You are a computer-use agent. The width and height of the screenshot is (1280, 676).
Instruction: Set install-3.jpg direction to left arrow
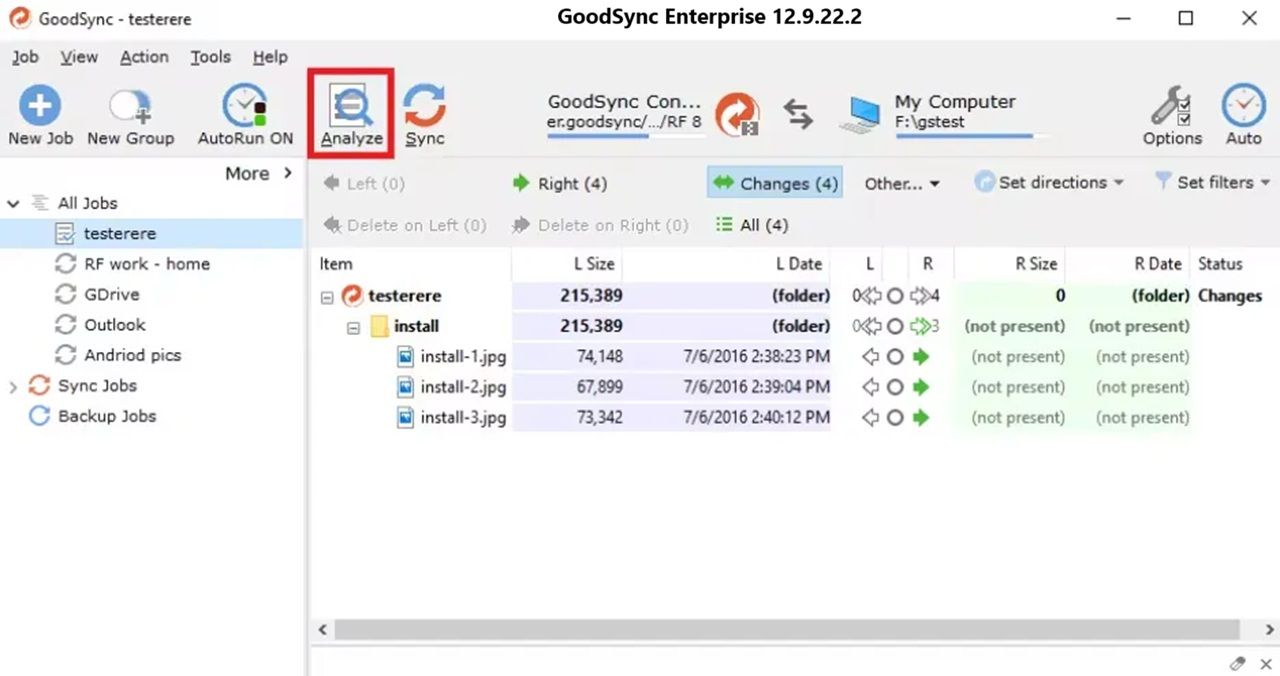(870, 417)
